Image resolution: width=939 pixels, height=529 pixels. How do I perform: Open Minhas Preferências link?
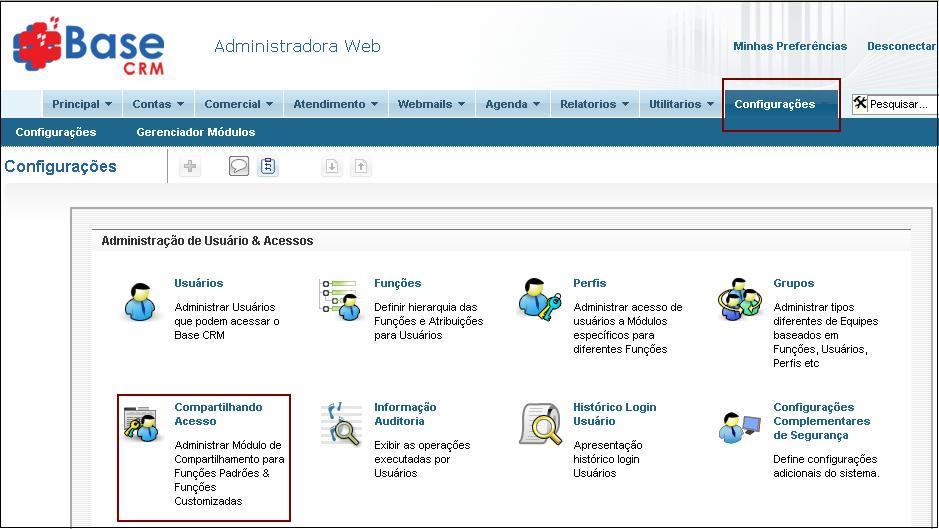[790, 46]
